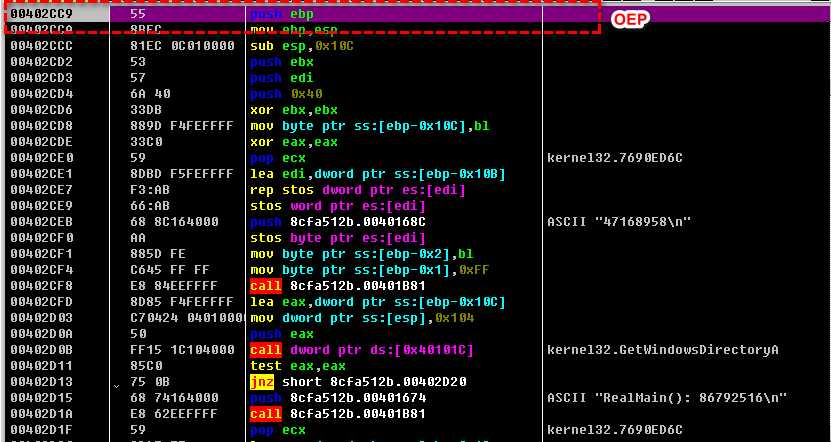Viewport: 831px width, 442px height.
Task: Click hex bytes '68 8C164000'
Action: (174, 222)
